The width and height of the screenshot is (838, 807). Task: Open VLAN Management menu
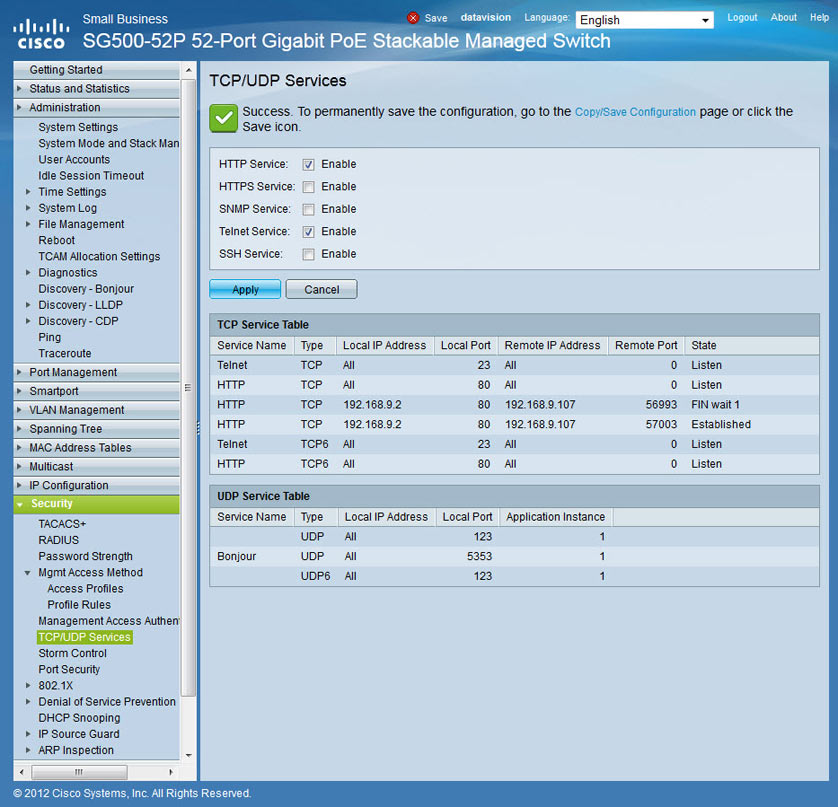[x=96, y=410]
